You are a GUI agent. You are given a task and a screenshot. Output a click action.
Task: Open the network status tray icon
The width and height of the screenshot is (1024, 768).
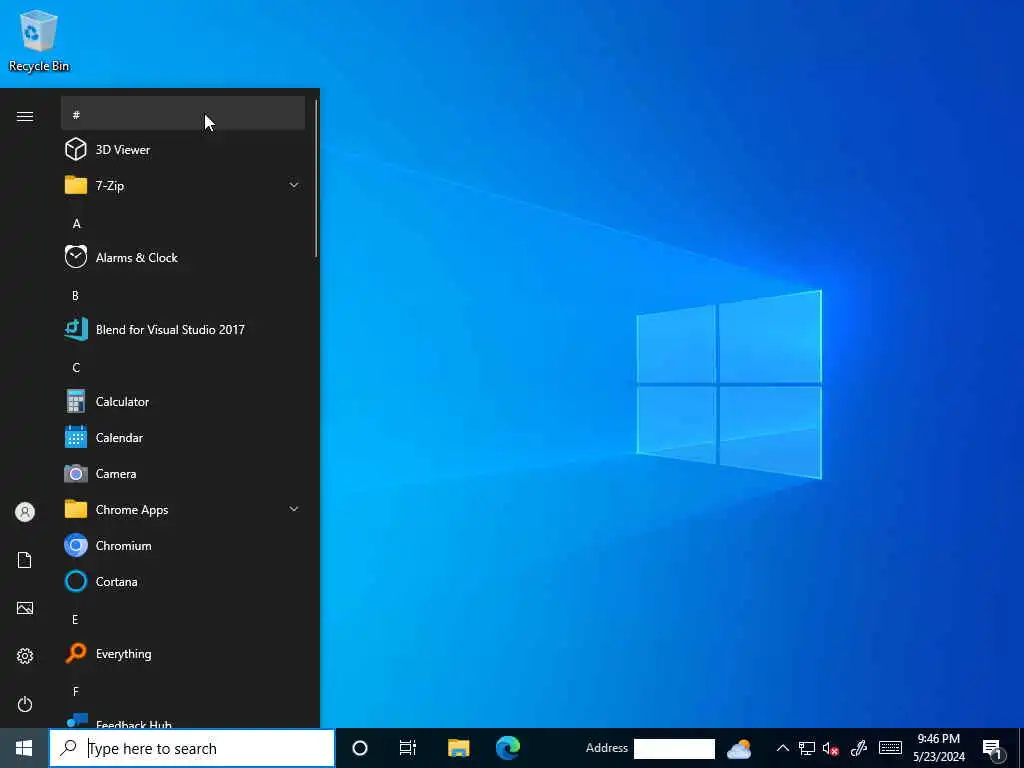coord(807,748)
